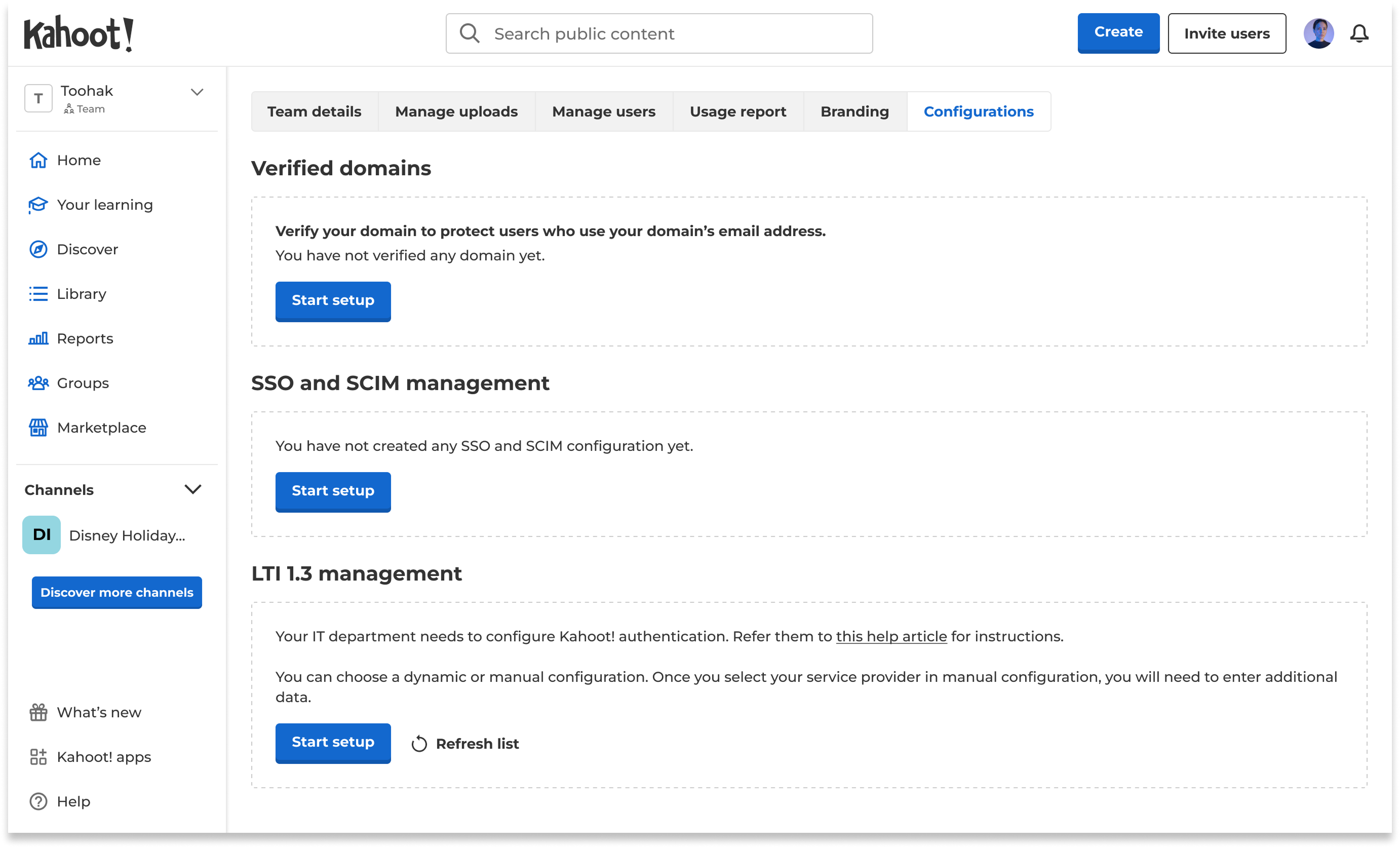Switch to the Branding tab

(x=854, y=111)
